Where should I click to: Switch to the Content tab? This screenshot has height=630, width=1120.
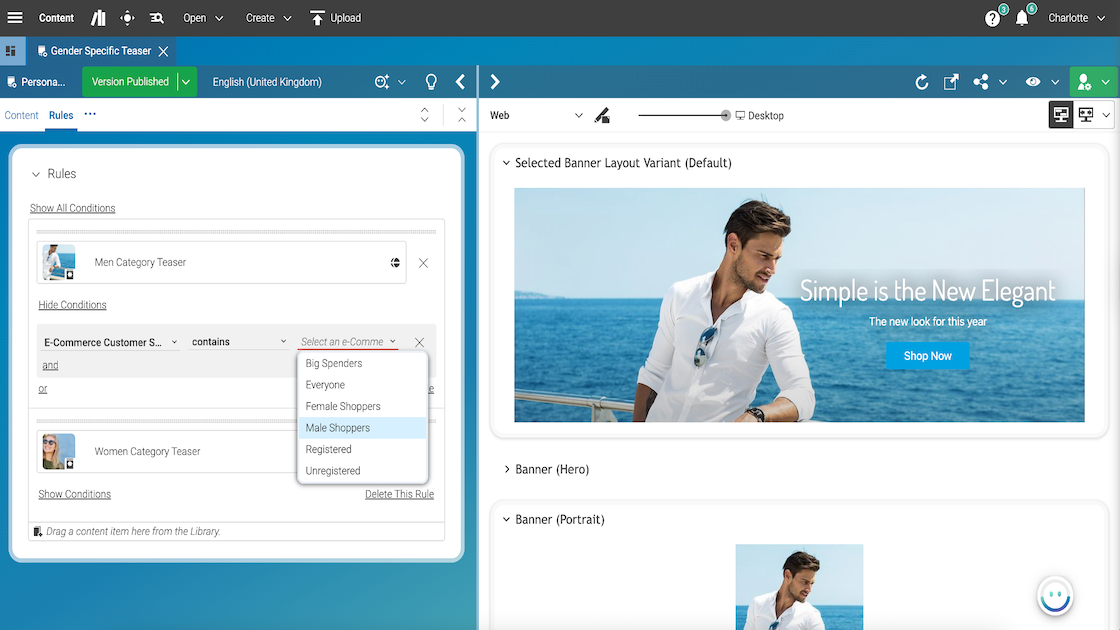click(21, 115)
